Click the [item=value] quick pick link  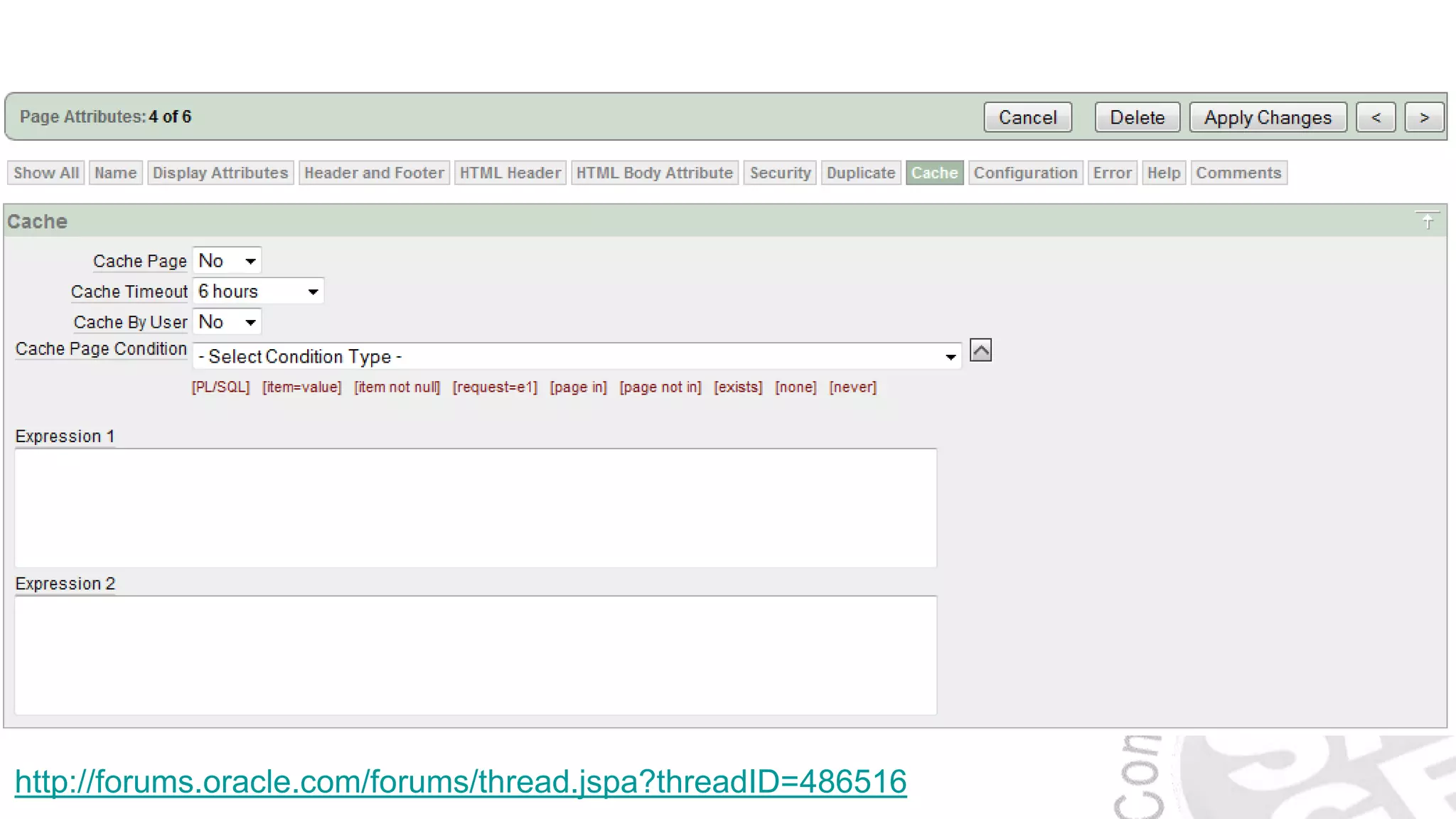coord(301,387)
